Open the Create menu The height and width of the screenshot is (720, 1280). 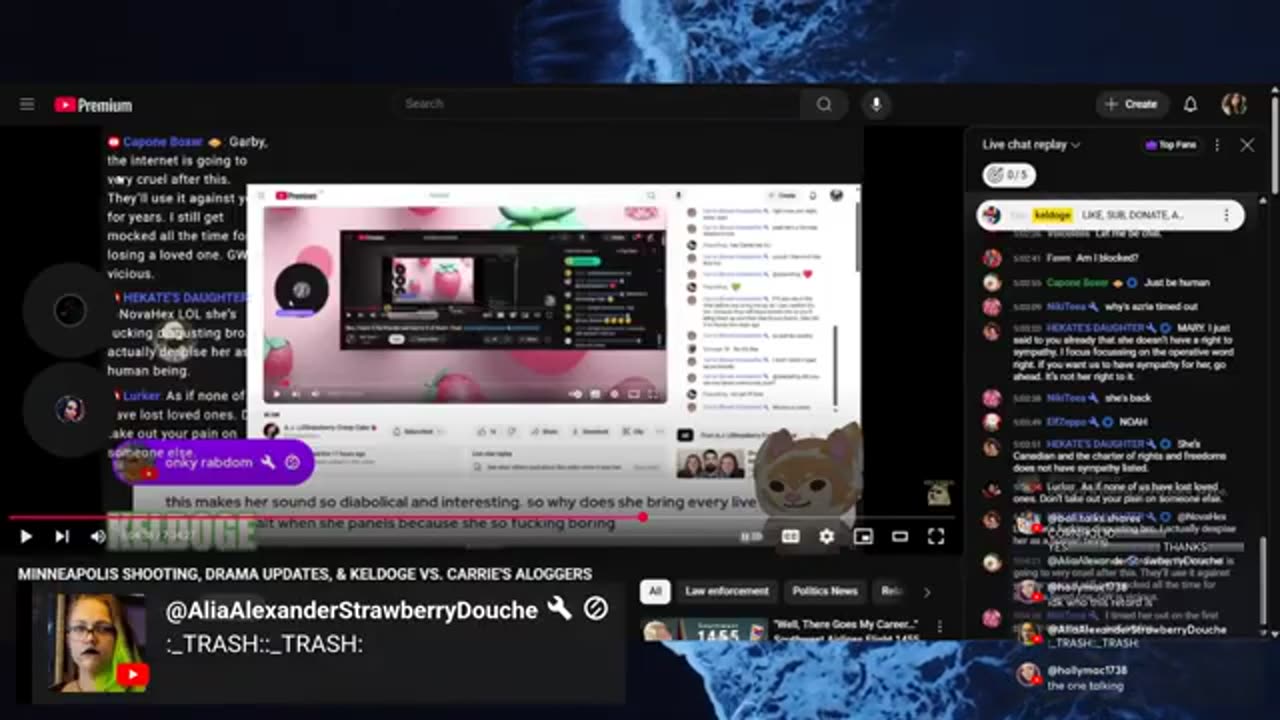coord(1131,104)
